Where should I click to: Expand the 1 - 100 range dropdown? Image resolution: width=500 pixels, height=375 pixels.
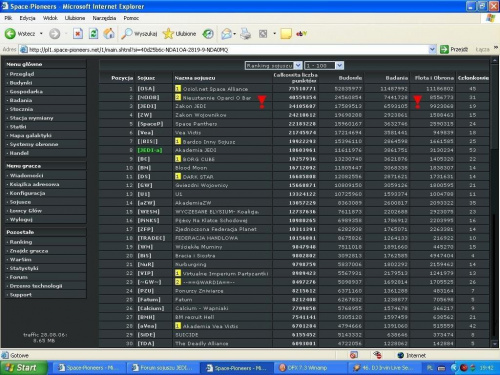tap(324, 65)
